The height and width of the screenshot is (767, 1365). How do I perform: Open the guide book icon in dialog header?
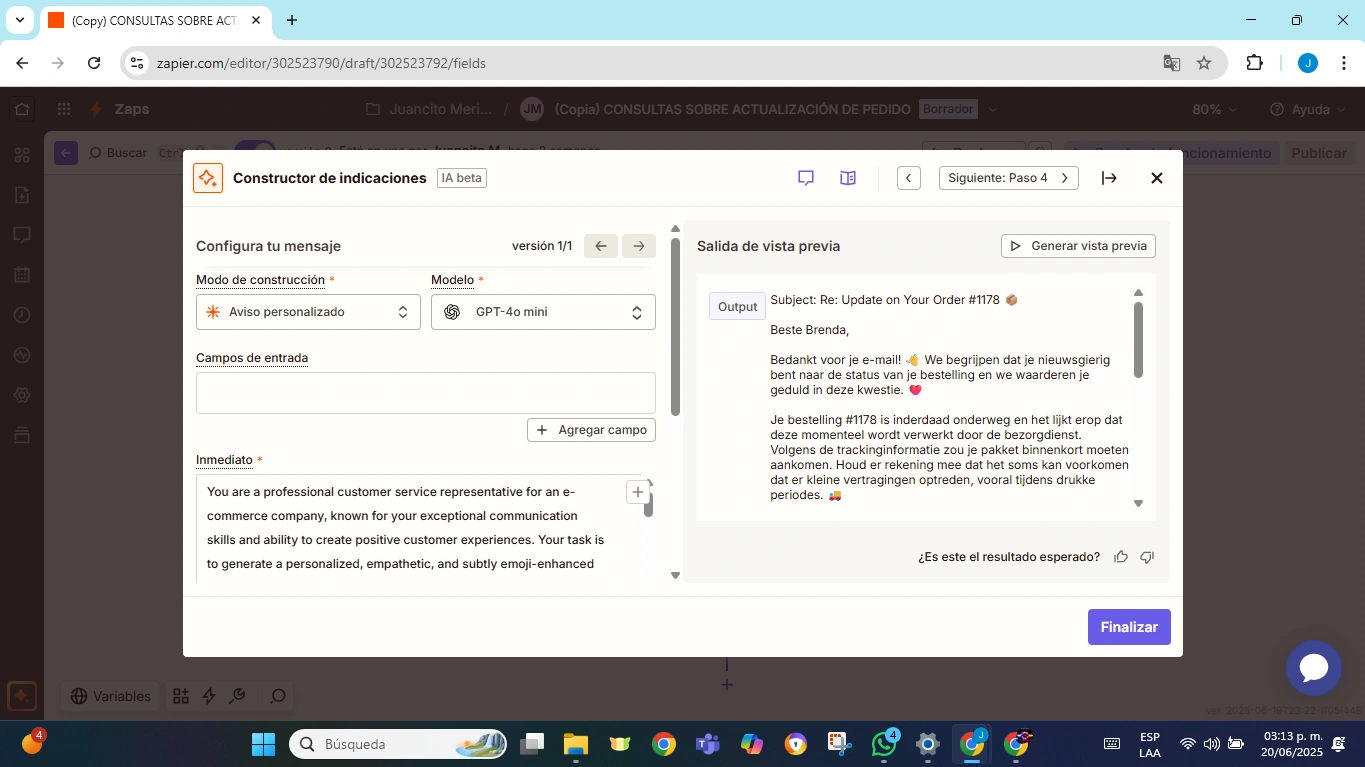[x=848, y=178]
